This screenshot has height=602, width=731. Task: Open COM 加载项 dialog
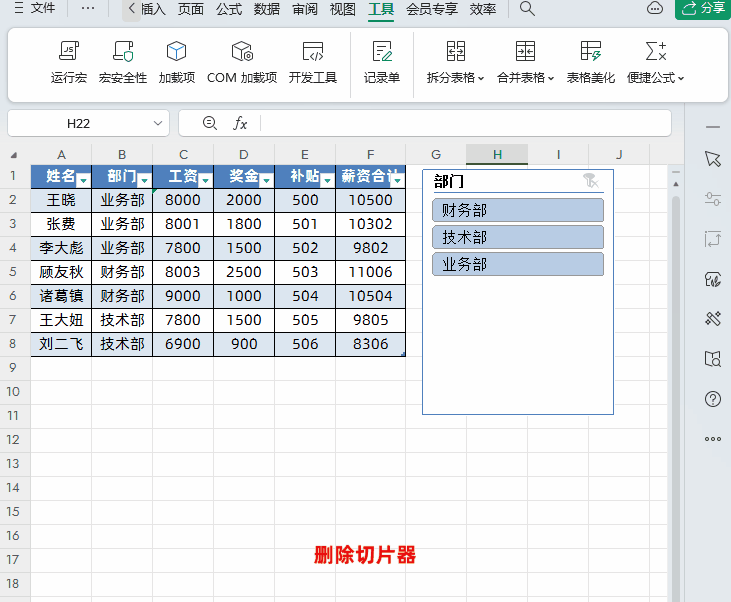(x=242, y=62)
